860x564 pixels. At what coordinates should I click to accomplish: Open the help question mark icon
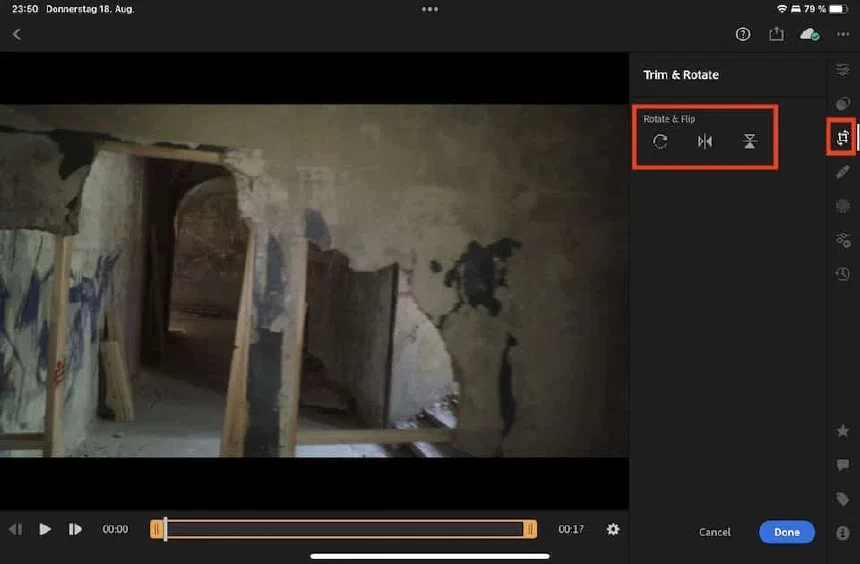click(x=743, y=35)
